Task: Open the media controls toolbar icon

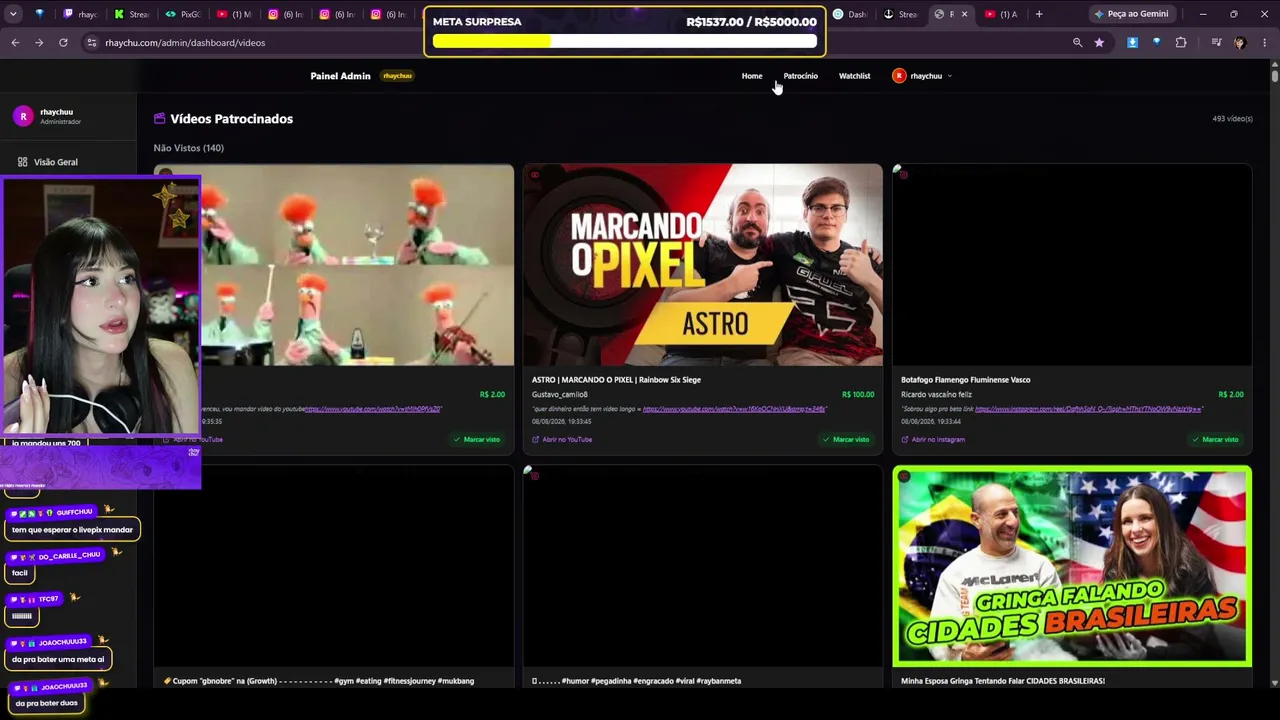Action: (x=1216, y=42)
